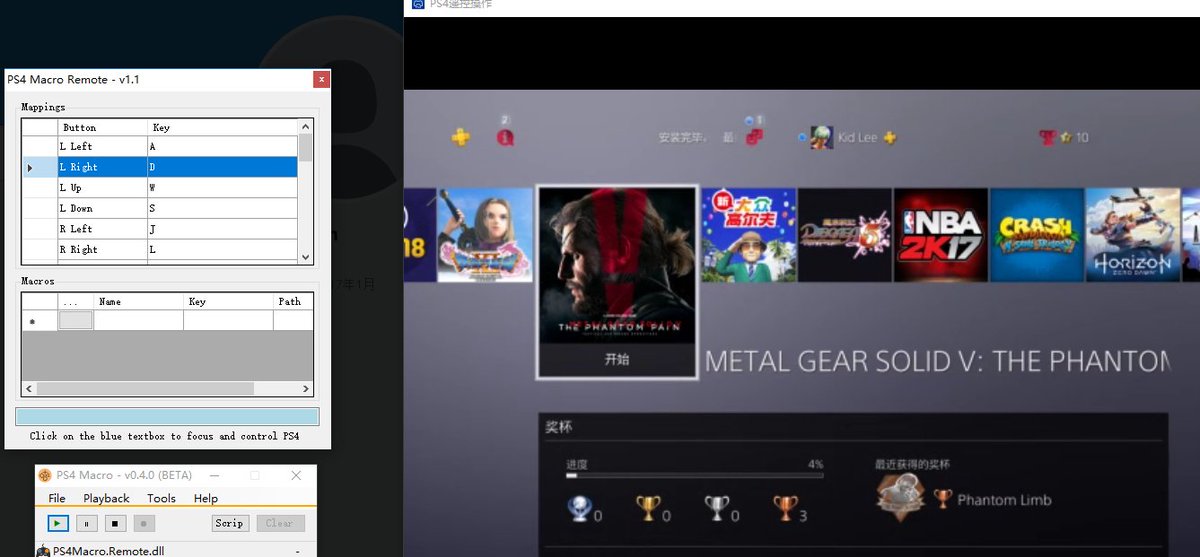
Task: Click the PS4 Macro app icon in title bar
Action: coord(45,475)
